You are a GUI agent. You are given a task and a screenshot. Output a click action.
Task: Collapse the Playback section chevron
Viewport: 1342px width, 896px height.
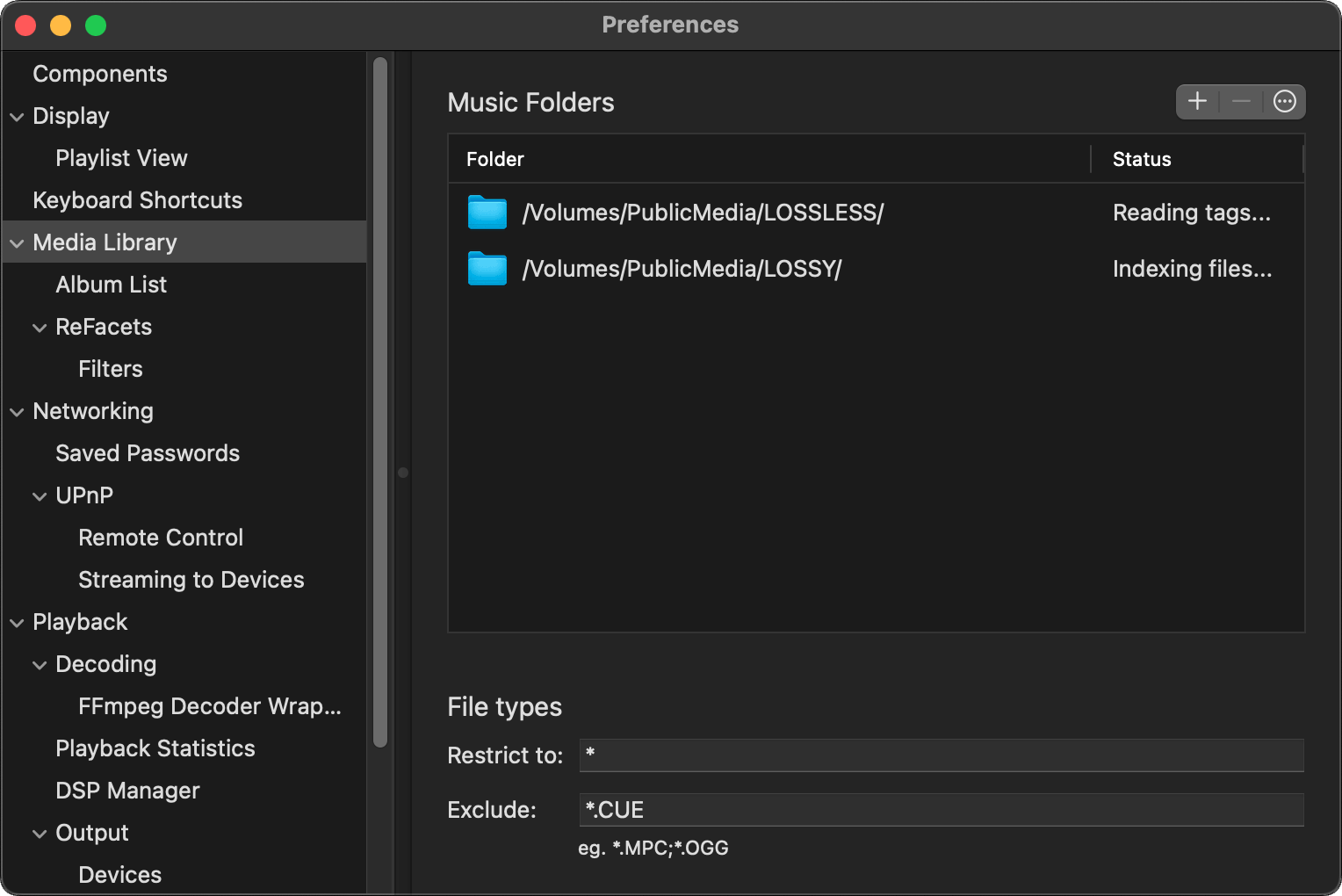17,623
